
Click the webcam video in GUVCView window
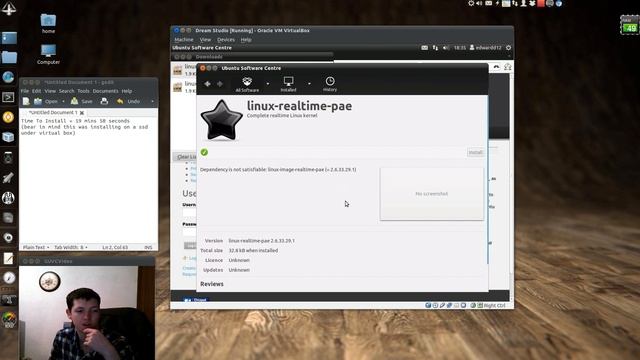[x=87, y=313]
